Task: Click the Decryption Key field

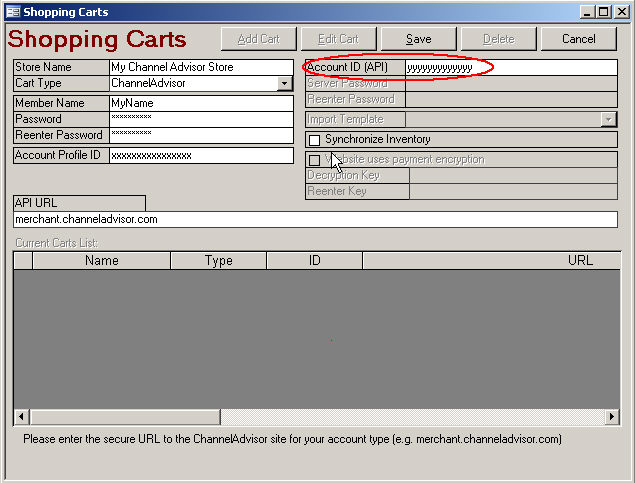Action: [x=514, y=176]
